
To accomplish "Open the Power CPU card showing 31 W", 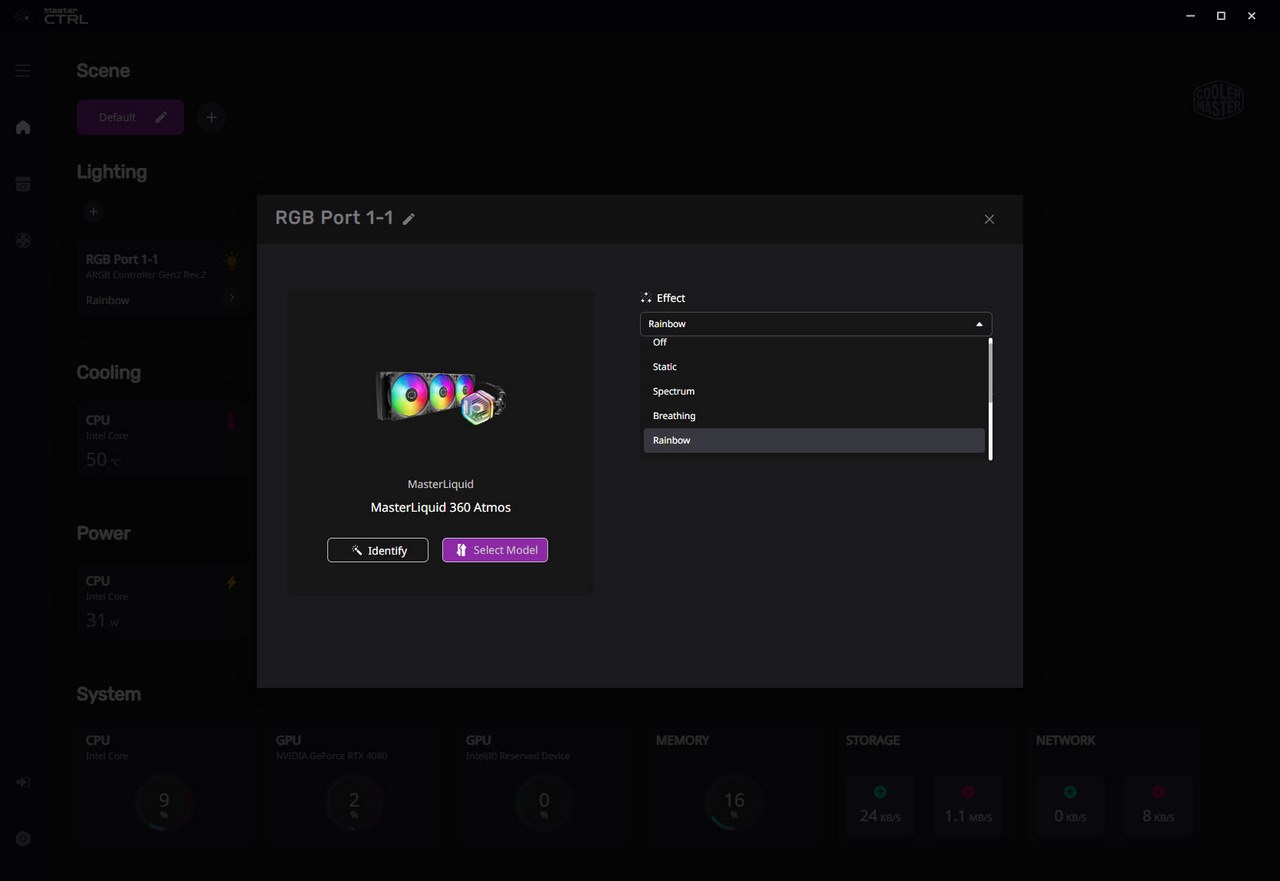I will [x=163, y=602].
